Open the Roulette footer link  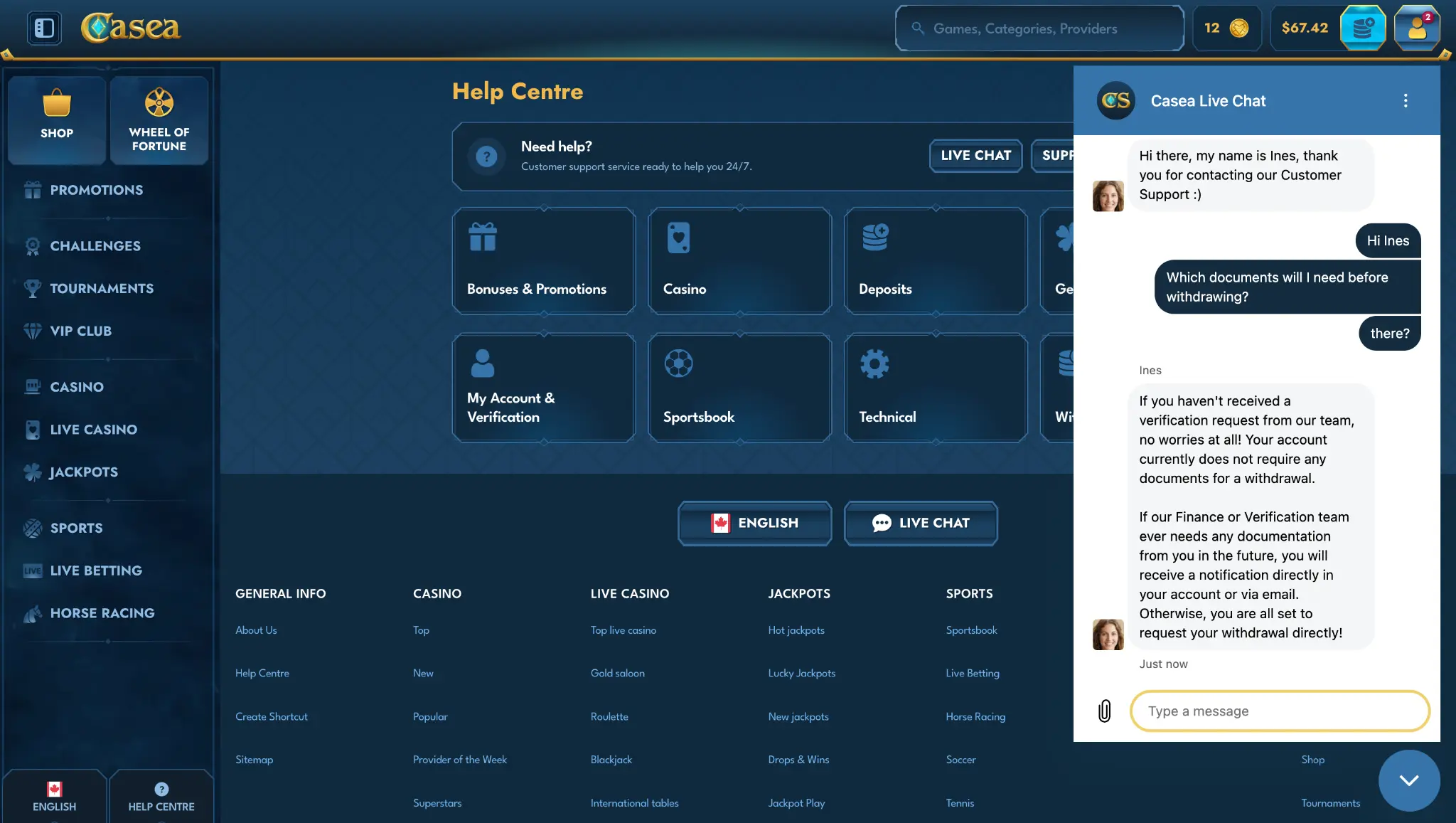(609, 716)
